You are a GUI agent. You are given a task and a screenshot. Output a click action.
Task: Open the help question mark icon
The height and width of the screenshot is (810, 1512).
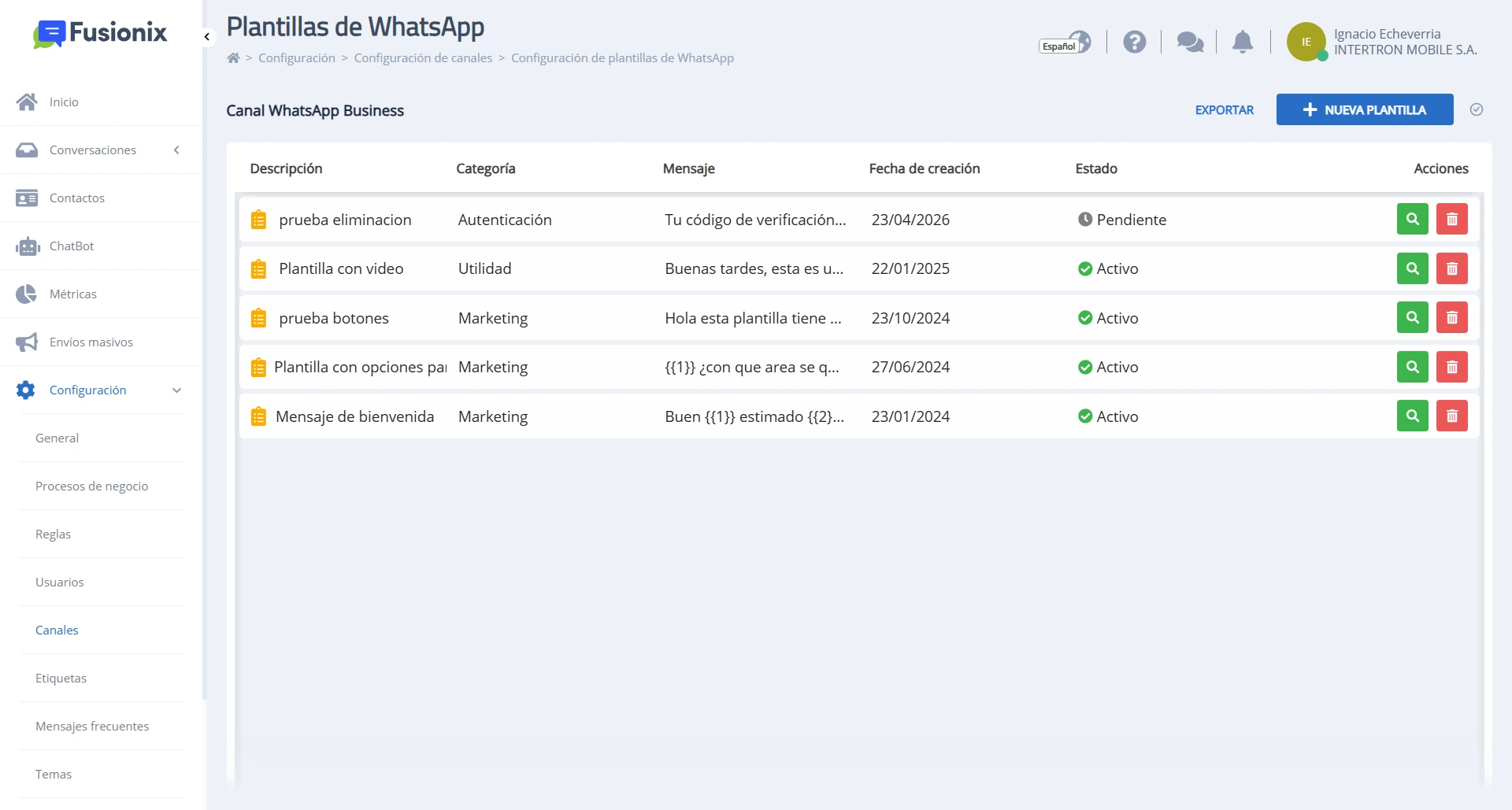tap(1134, 42)
